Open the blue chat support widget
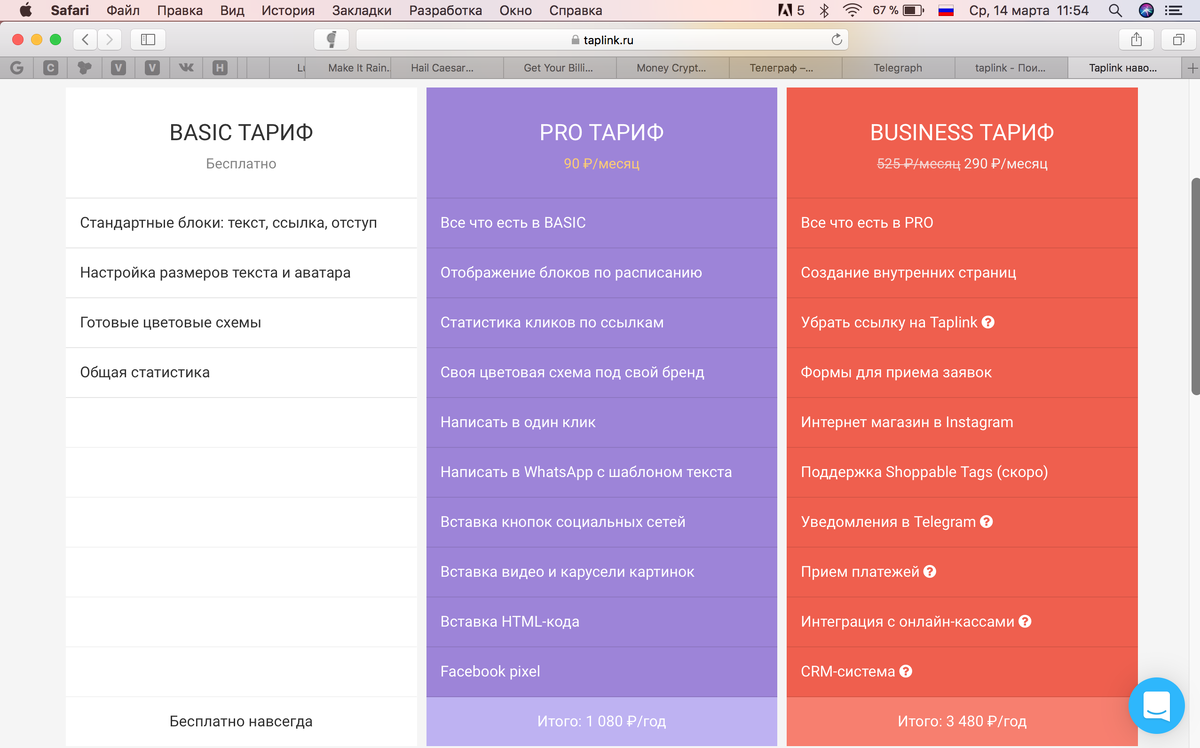The height and width of the screenshot is (748, 1200). (x=1157, y=706)
